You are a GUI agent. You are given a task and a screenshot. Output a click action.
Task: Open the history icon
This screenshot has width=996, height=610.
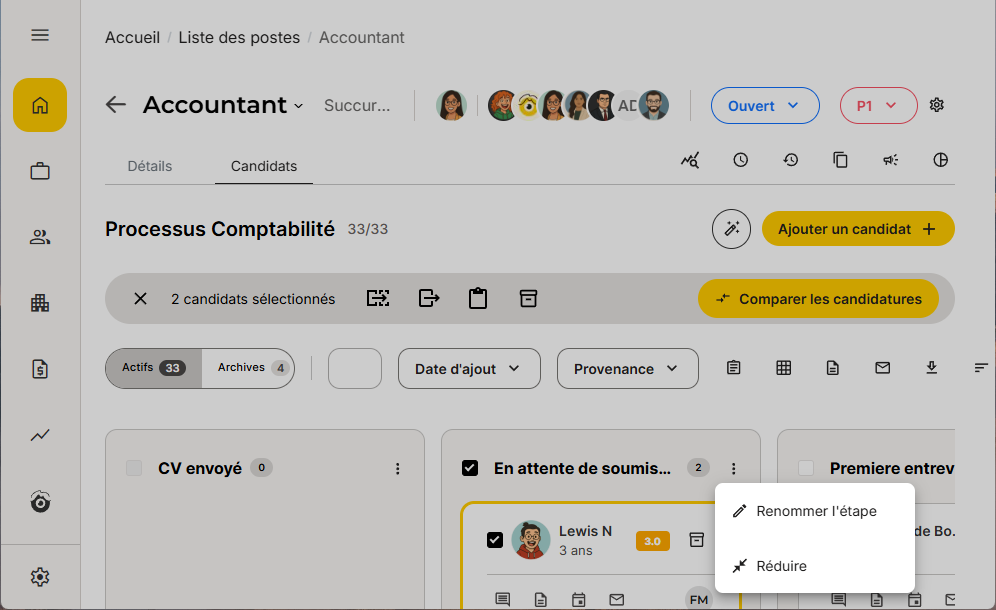point(790,160)
